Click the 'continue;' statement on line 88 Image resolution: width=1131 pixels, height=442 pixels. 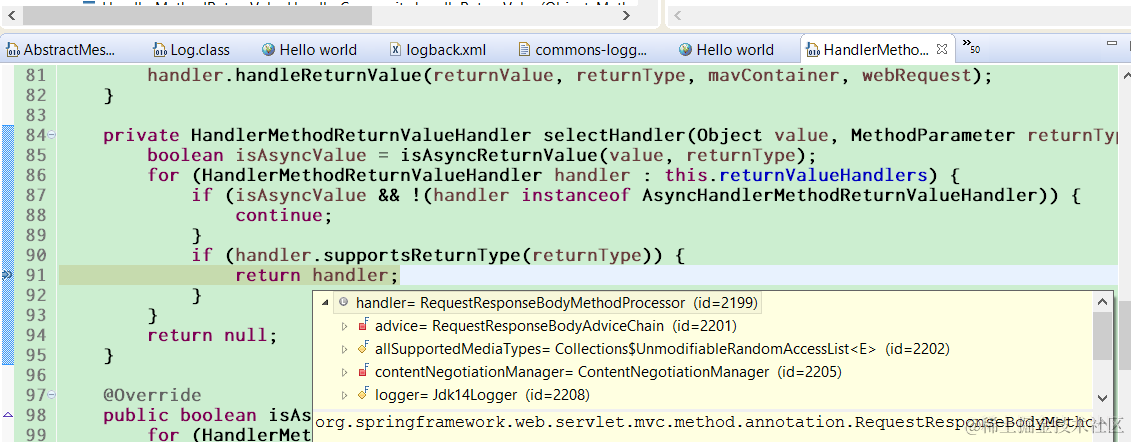284,215
